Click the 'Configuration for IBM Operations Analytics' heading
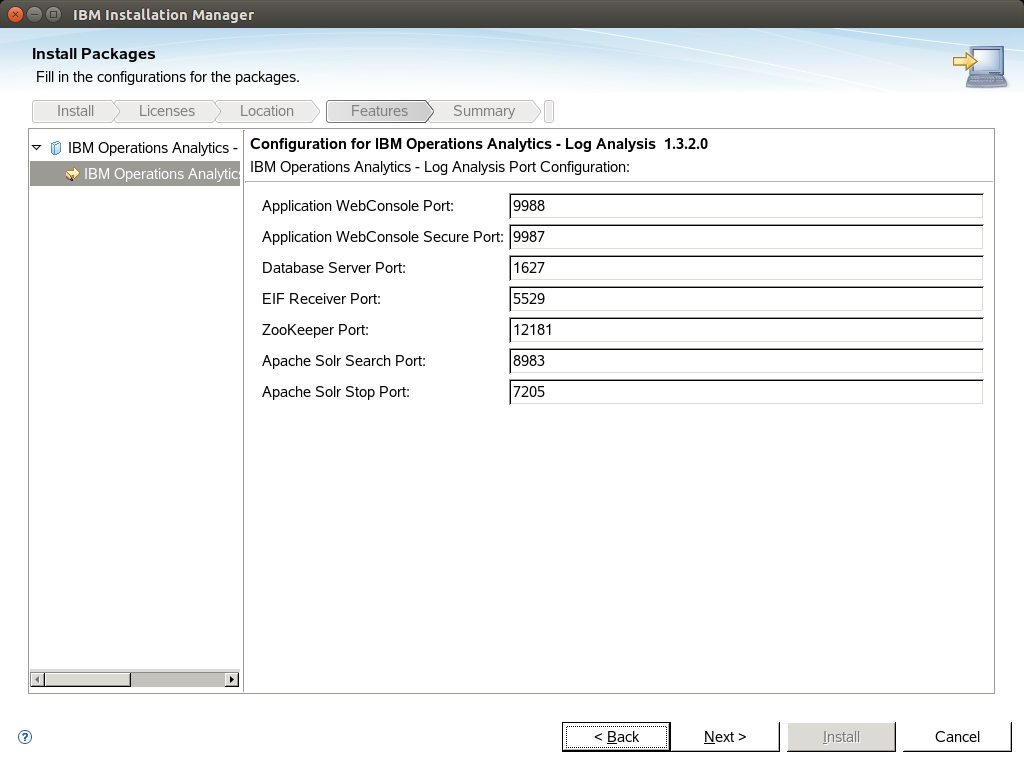The image size is (1024, 768). click(x=479, y=144)
